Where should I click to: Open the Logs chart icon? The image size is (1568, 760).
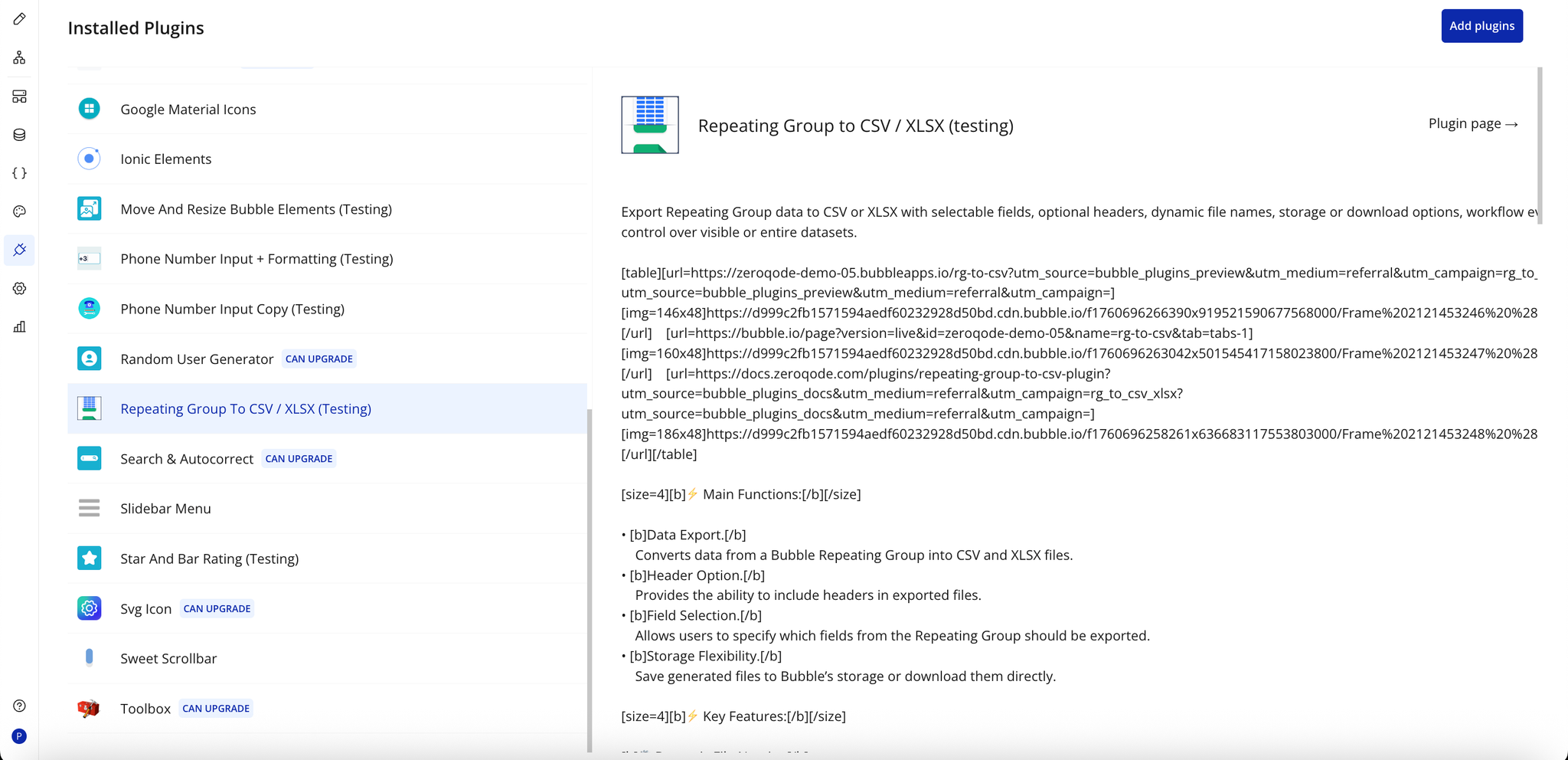(x=20, y=327)
